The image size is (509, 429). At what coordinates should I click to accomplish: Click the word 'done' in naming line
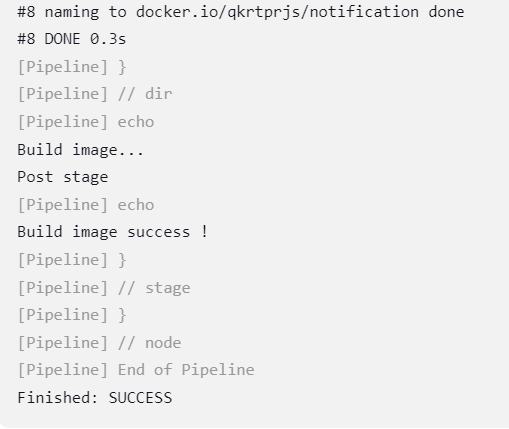(446, 12)
